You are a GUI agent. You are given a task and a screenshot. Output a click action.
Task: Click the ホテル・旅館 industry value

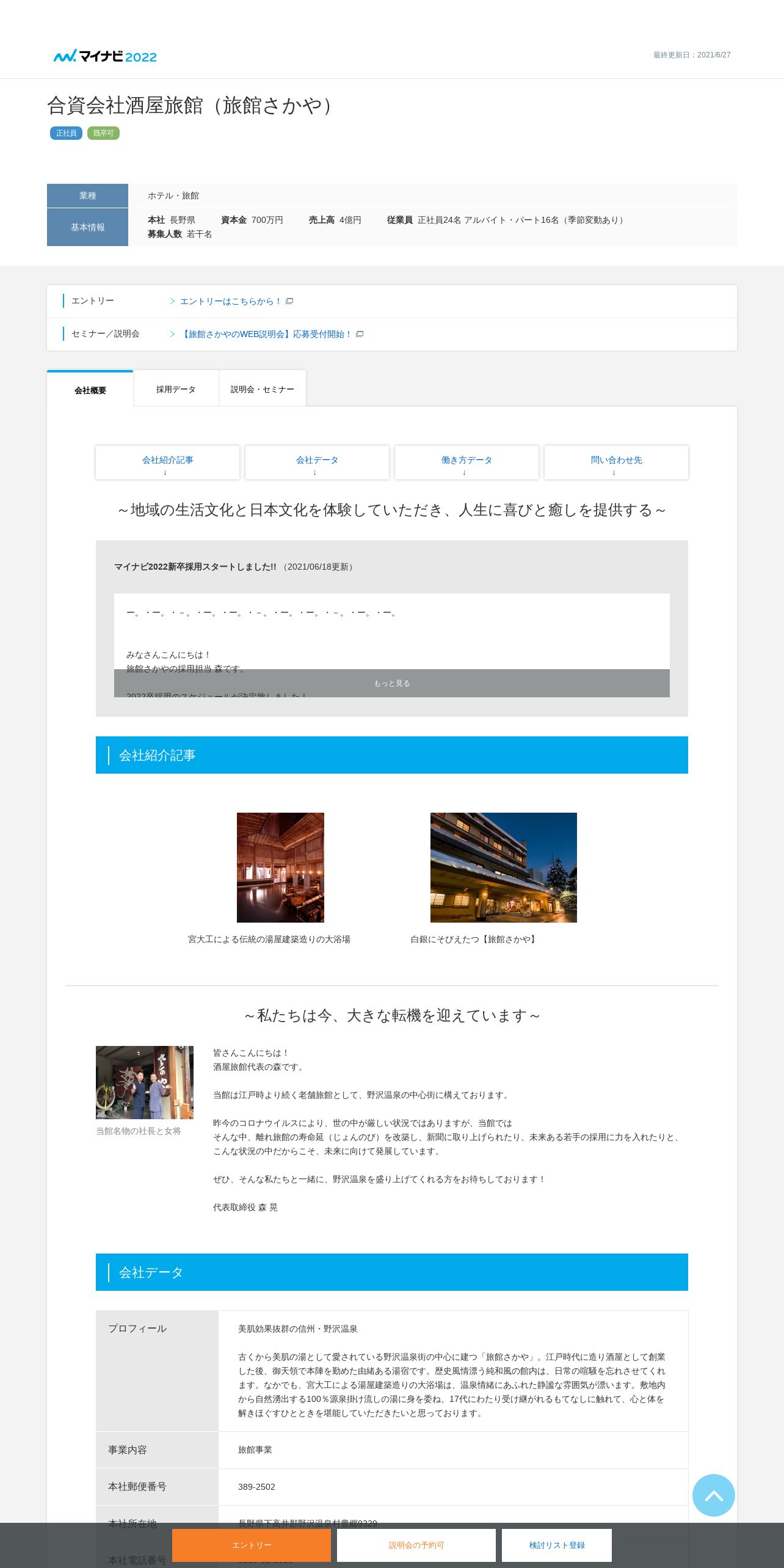[173, 195]
